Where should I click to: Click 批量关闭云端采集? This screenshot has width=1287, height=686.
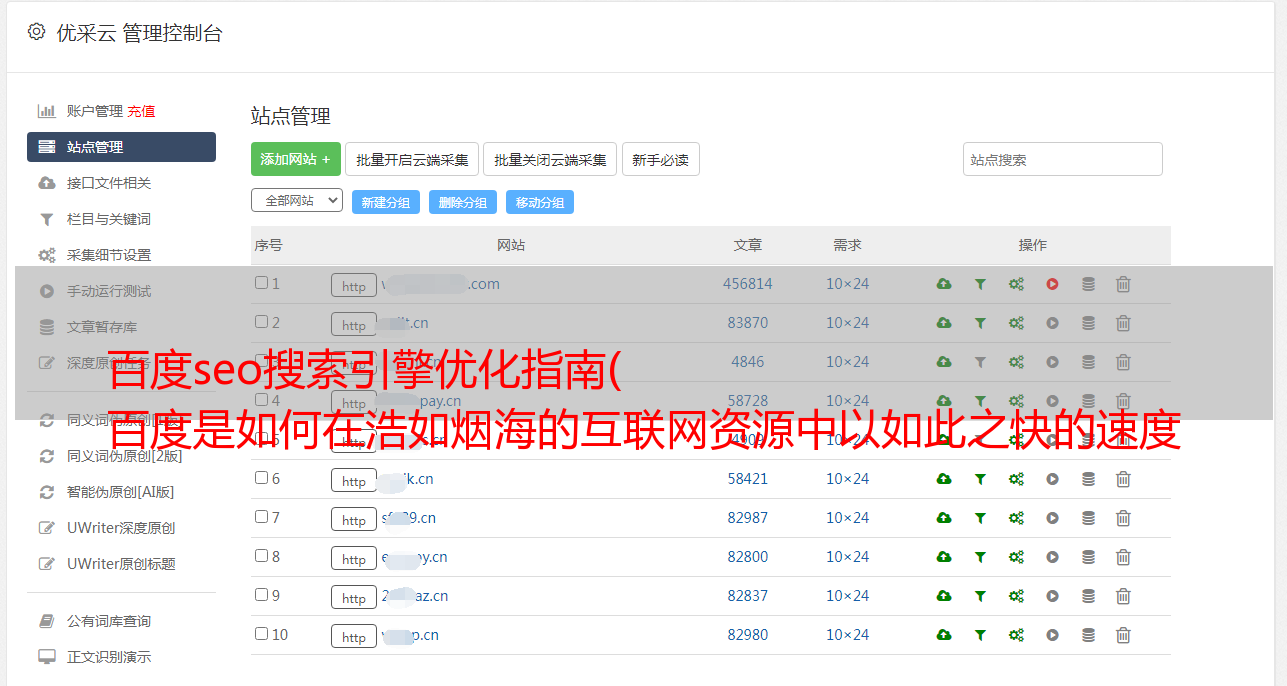tap(550, 159)
